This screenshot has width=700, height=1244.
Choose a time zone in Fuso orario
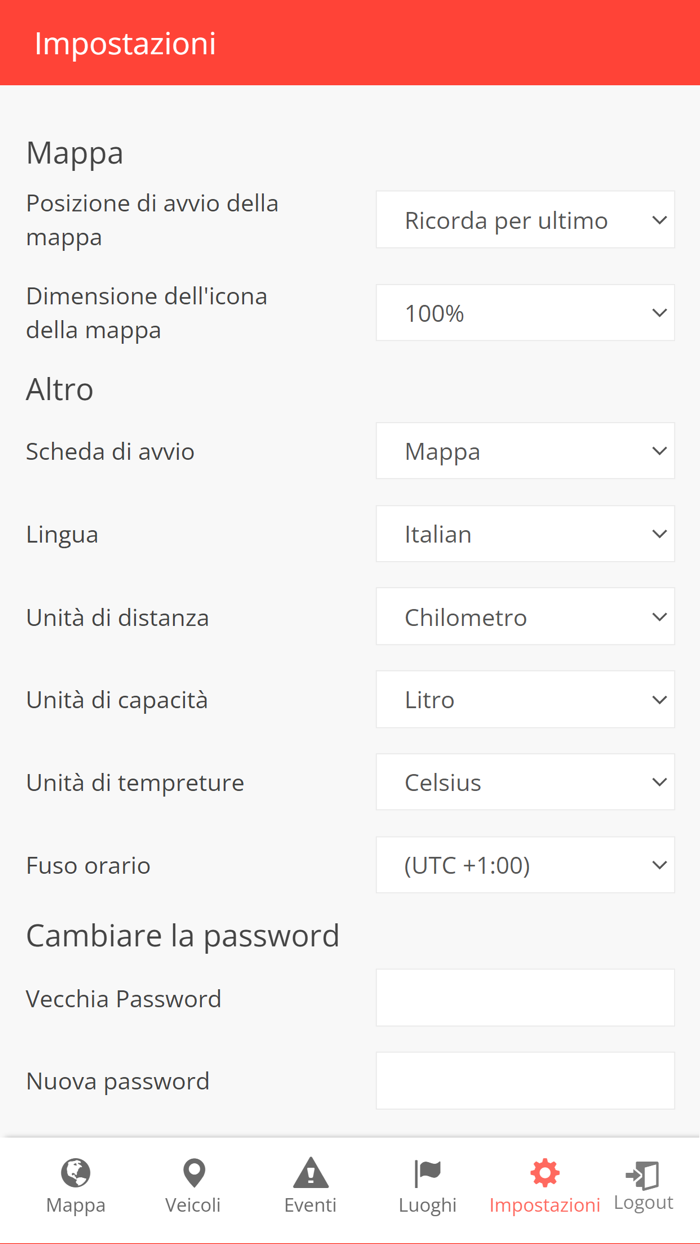tap(525, 865)
